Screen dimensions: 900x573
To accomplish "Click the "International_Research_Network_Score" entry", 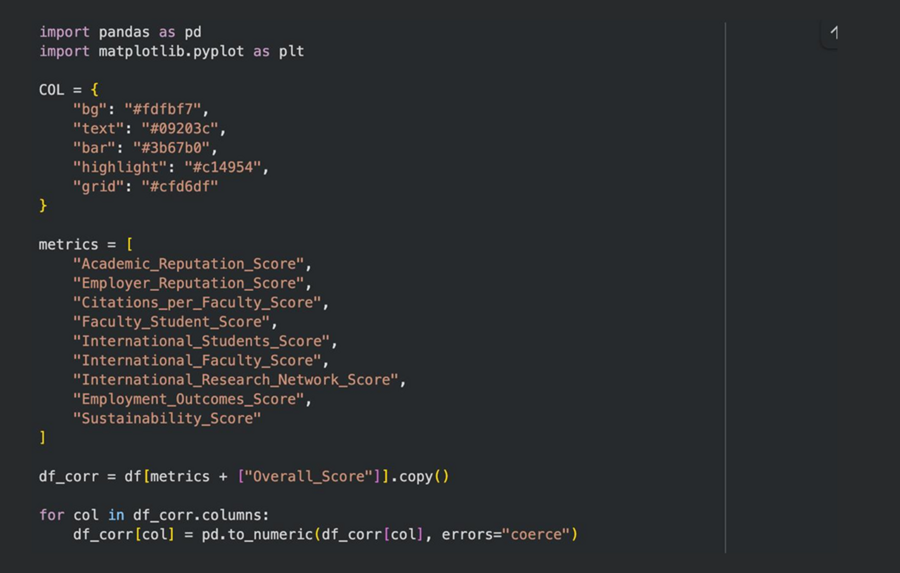I will point(236,380).
